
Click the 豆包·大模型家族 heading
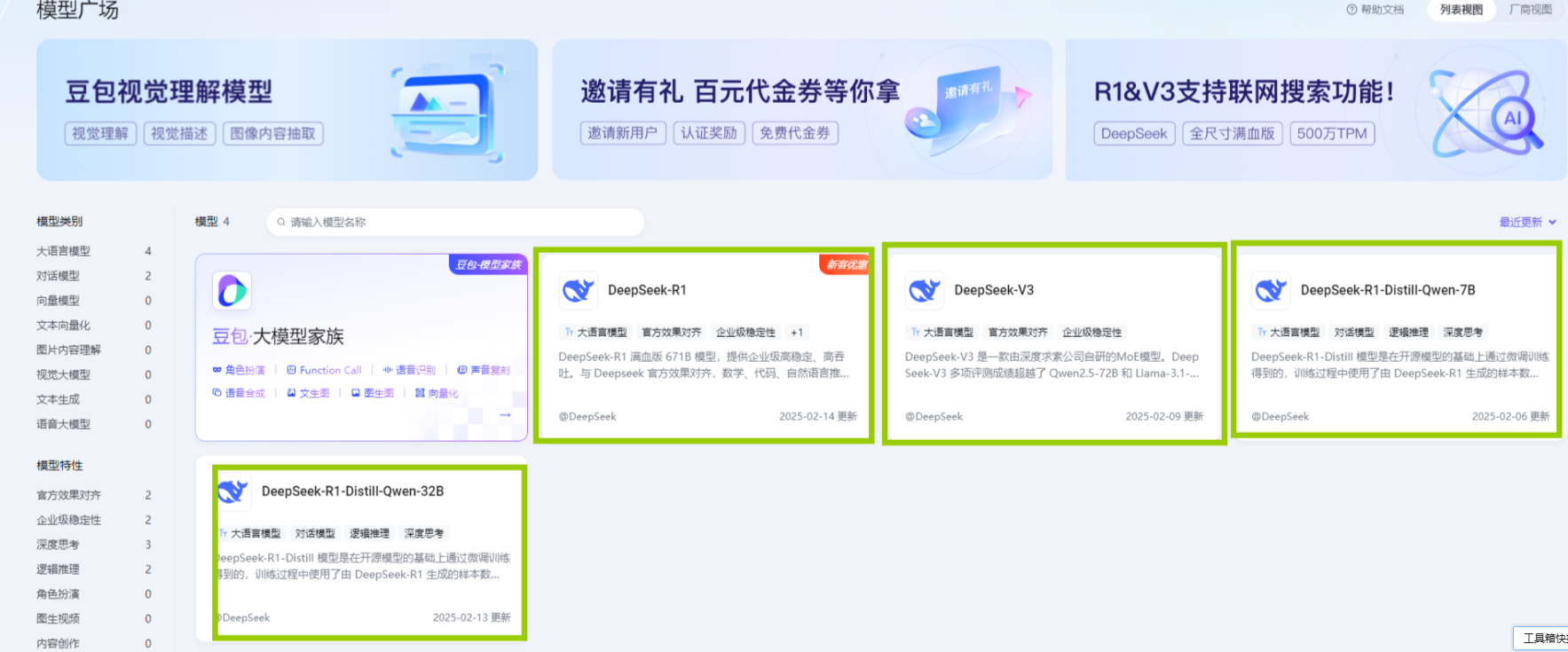click(x=278, y=336)
